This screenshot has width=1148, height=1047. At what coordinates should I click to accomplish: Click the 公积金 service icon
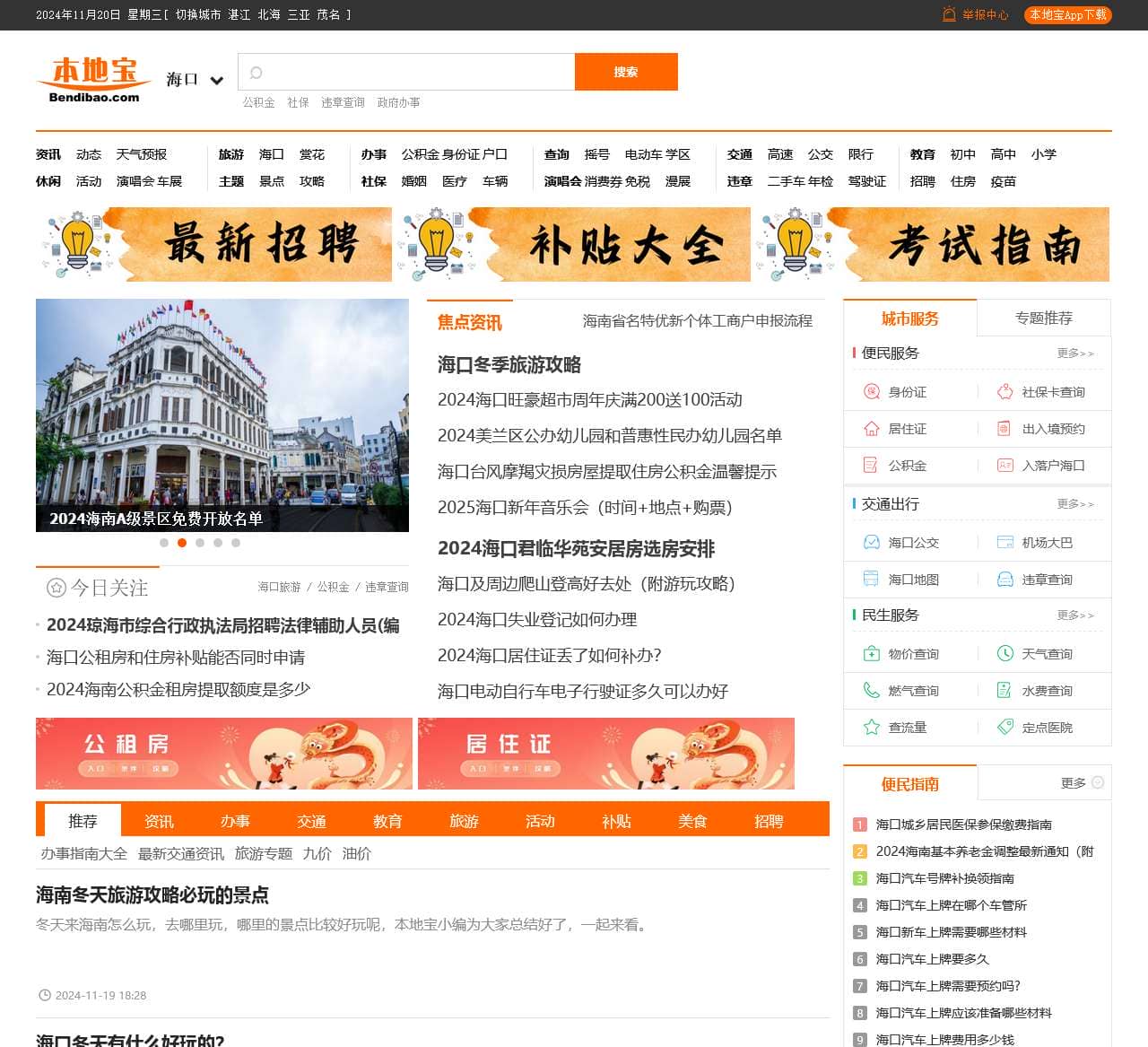click(x=871, y=466)
